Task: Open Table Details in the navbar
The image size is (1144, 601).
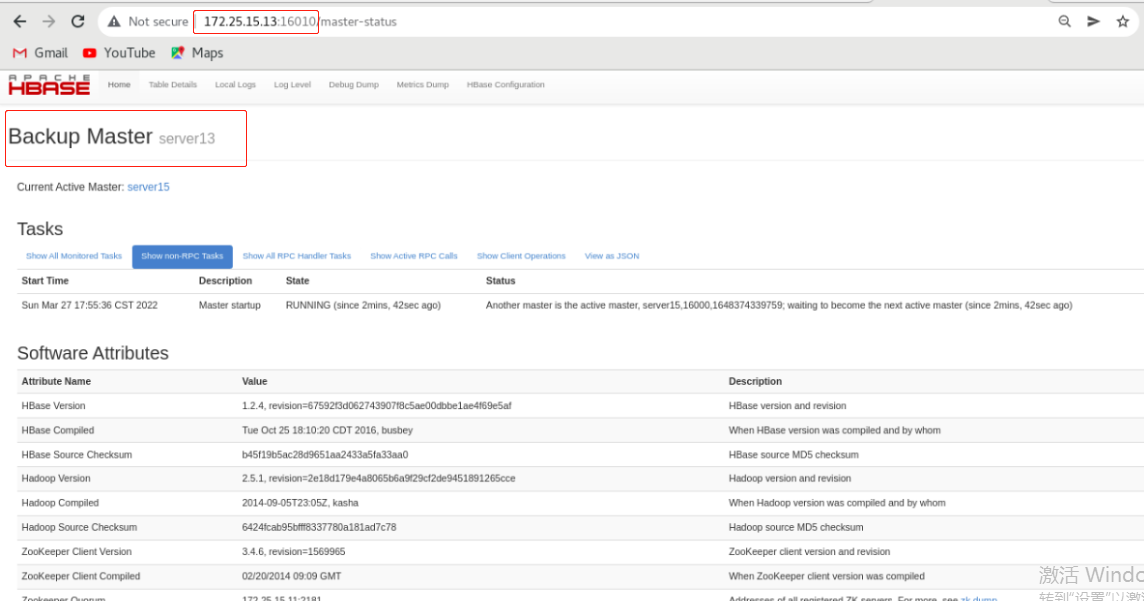Action: 173,85
